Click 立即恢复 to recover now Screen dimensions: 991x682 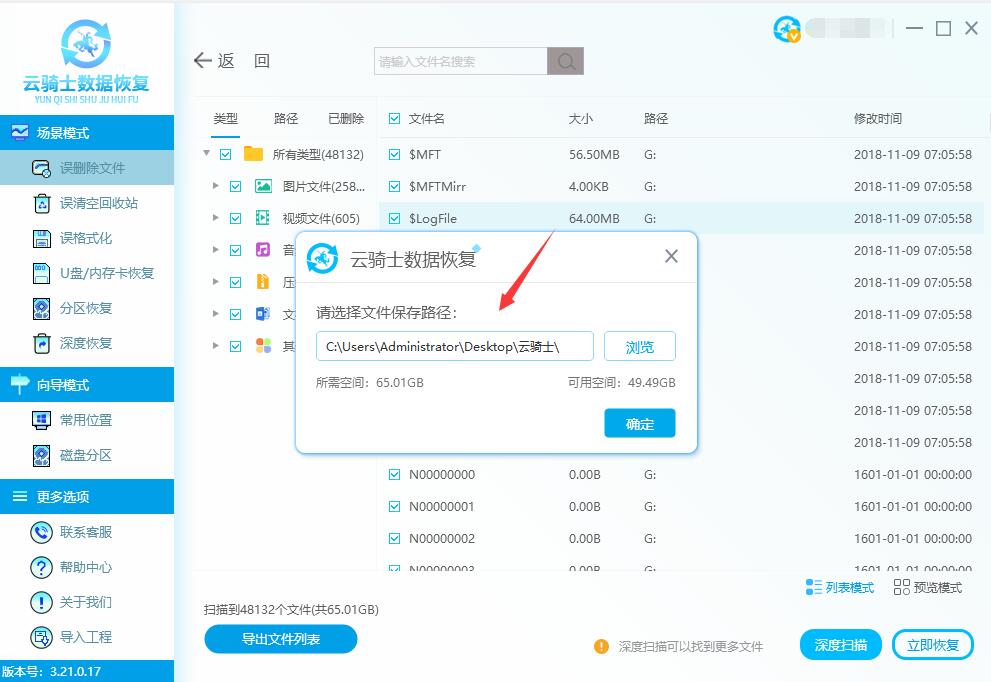coord(933,645)
